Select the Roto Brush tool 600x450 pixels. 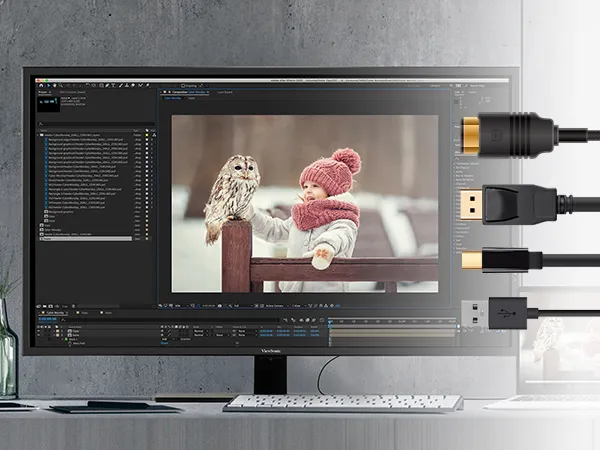pyautogui.click(x=140, y=85)
